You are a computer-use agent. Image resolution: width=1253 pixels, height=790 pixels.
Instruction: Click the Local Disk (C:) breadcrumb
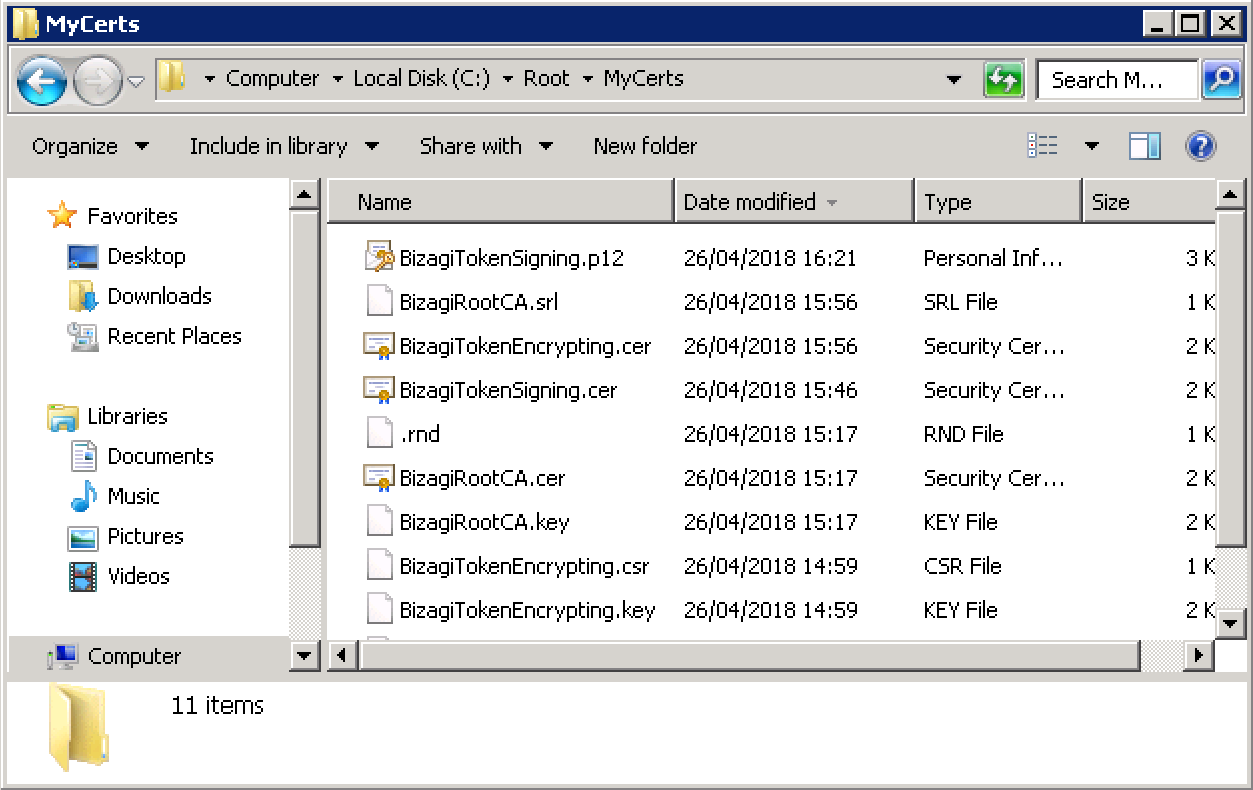coord(421,78)
